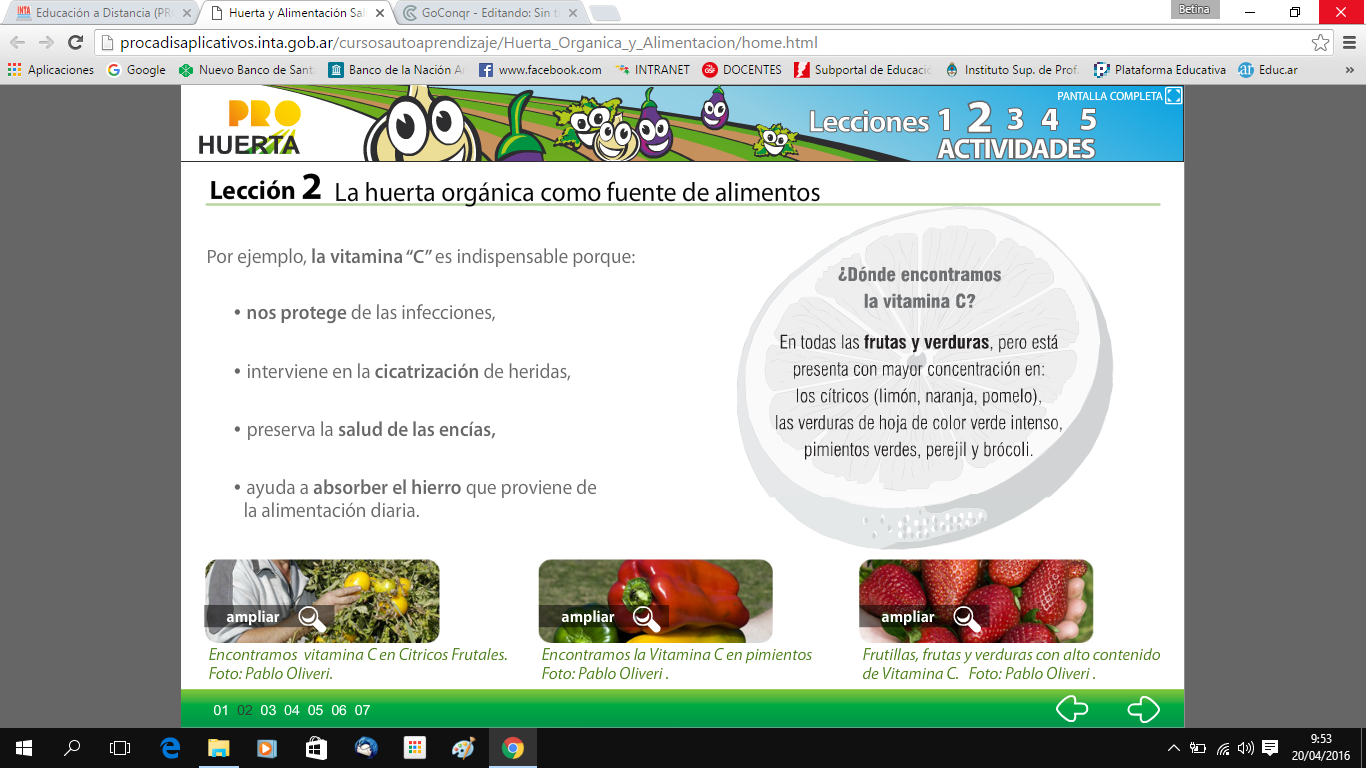Reload the page with the refresh icon
Image resolution: width=1366 pixels, height=768 pixels.
coord(75,43)
